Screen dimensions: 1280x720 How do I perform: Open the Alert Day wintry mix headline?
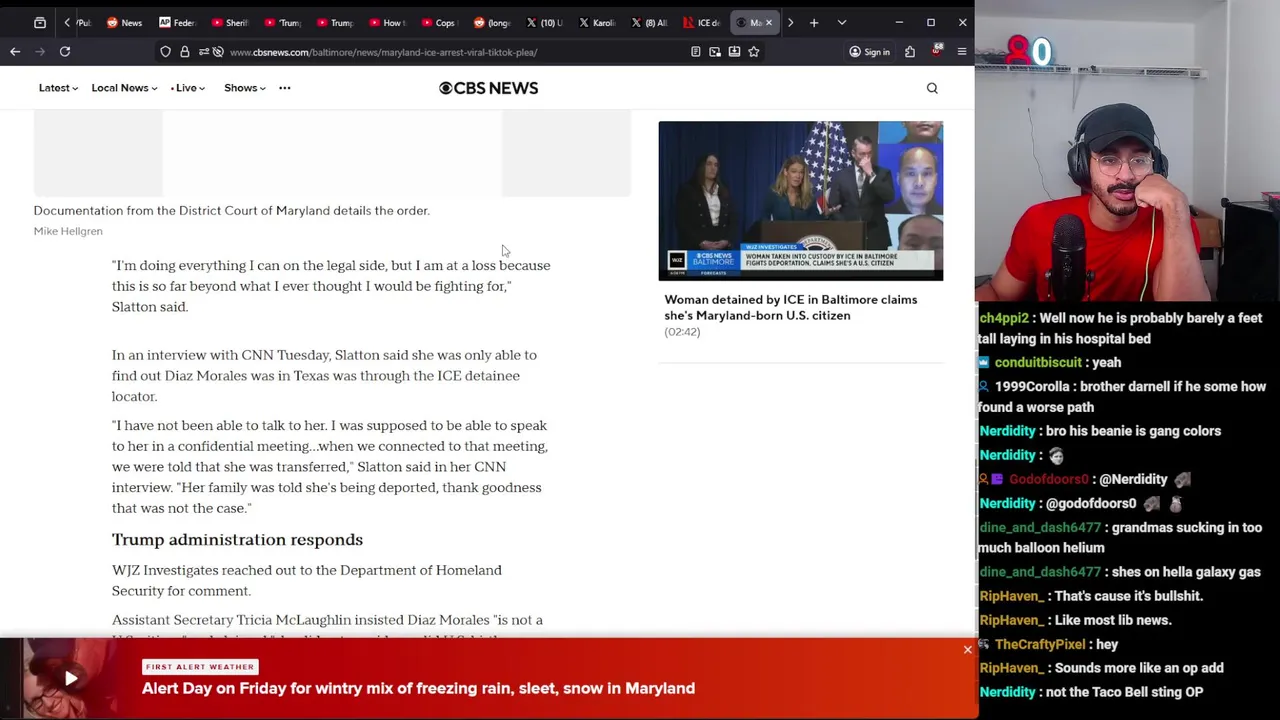pyautogui.click(x=418, y=688)
